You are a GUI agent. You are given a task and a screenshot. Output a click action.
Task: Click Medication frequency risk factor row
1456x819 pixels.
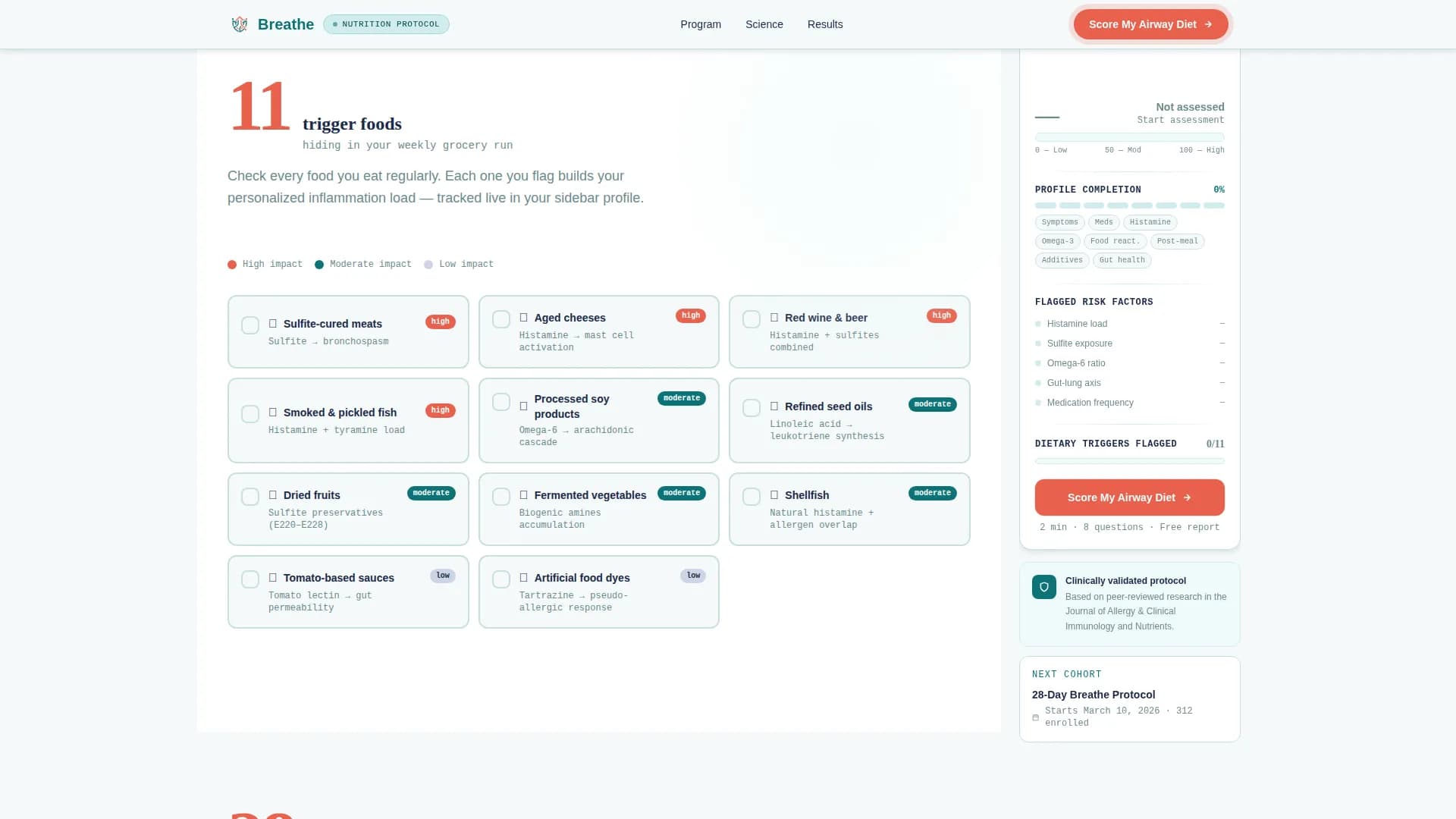tap(1129, 403)
